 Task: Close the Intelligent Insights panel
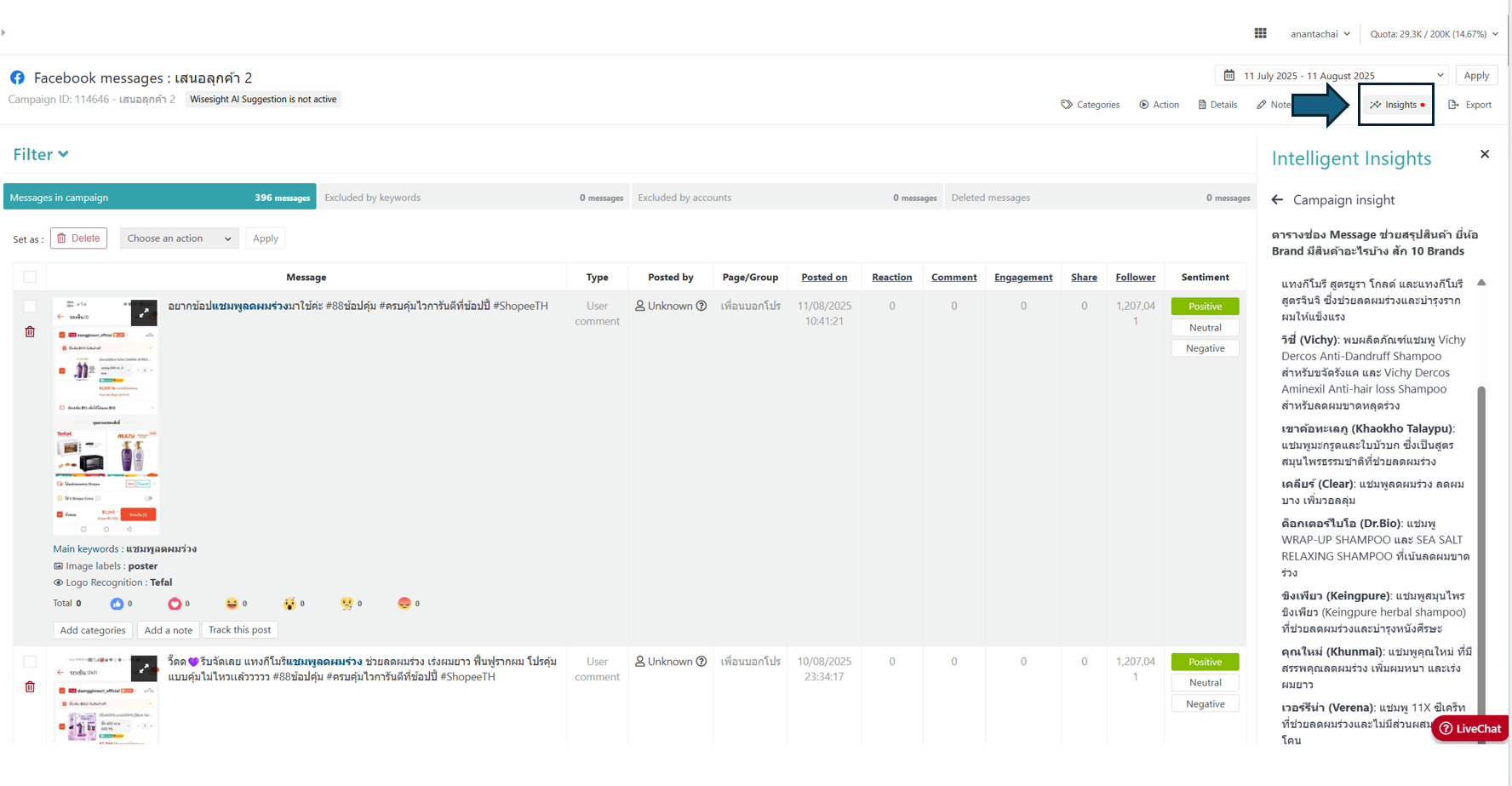click(1485, 154)
